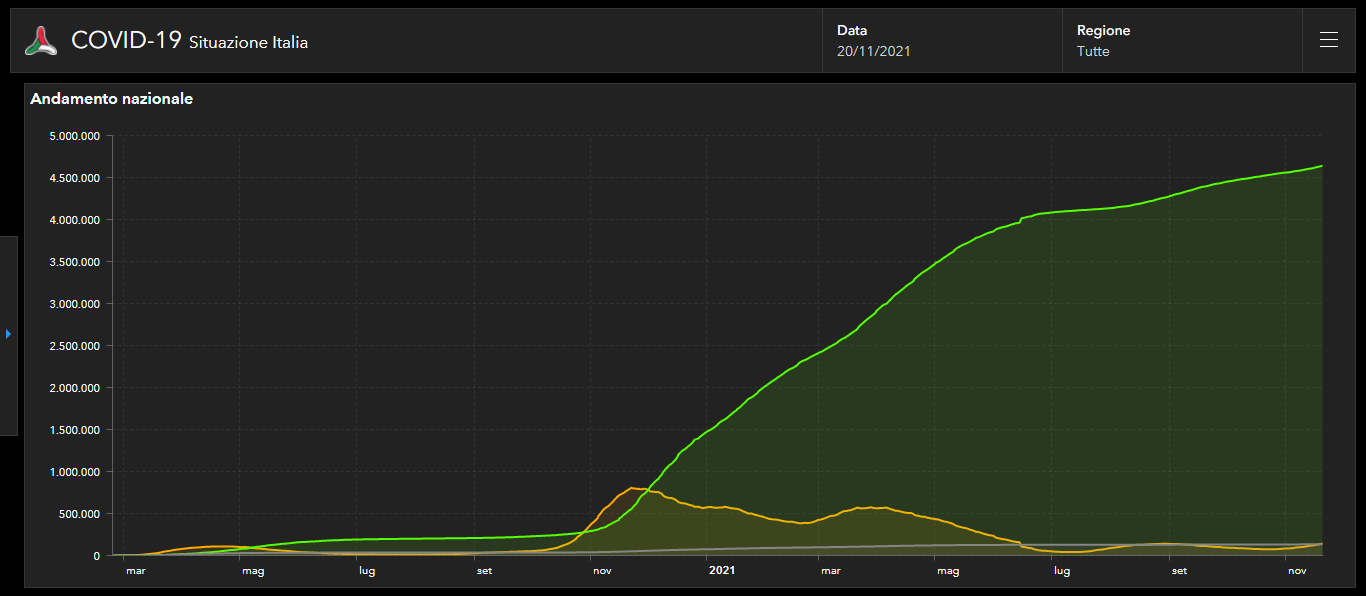Click the rightmost nov label on axis

pos(1297,571)
